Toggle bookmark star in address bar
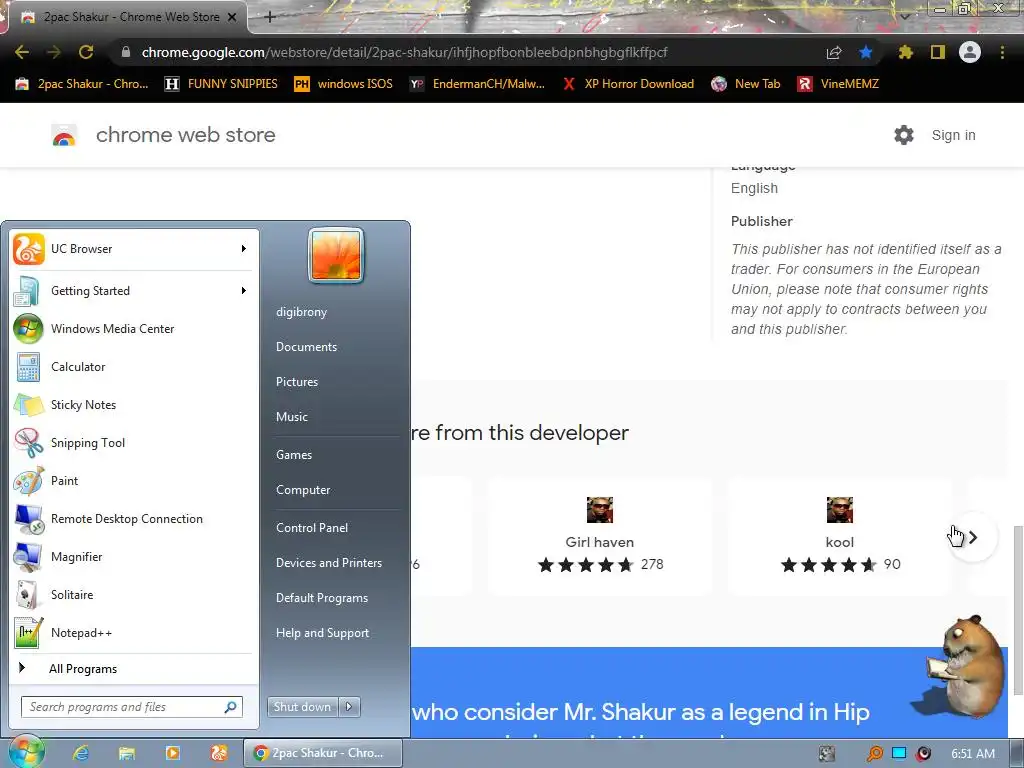The height and width of the screenshot is (768, 1024). [866, 52]
